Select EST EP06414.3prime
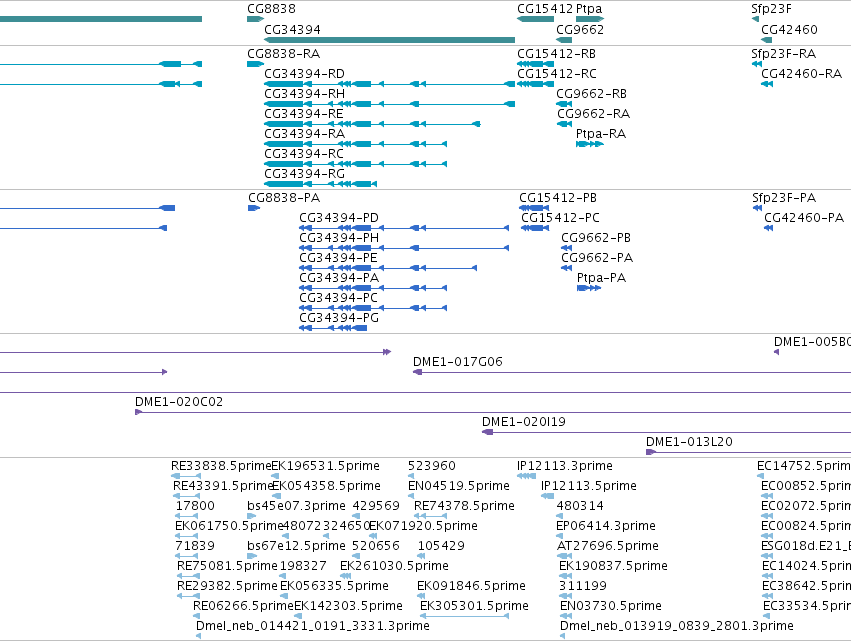This screenshot has width=851, height=641. (x=606, y=526)
